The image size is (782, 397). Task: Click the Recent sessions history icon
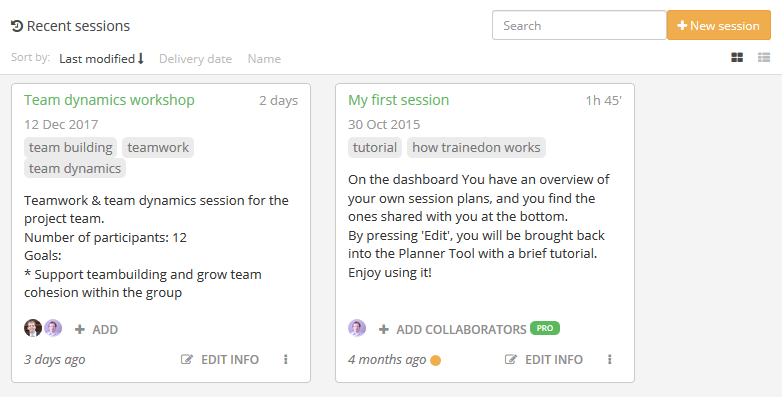click(17, 26)
